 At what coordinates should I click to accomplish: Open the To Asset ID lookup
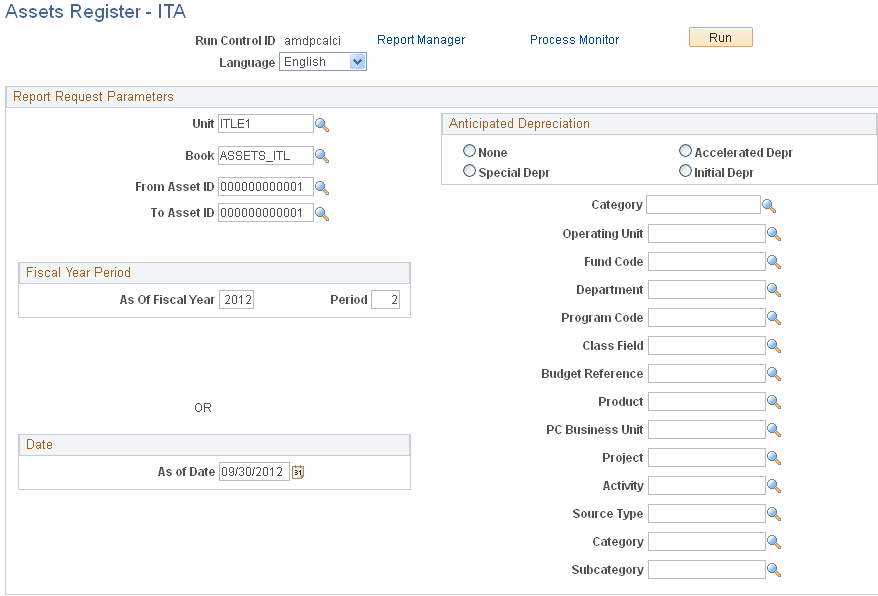pyautogui.click(x=322, y=213)
